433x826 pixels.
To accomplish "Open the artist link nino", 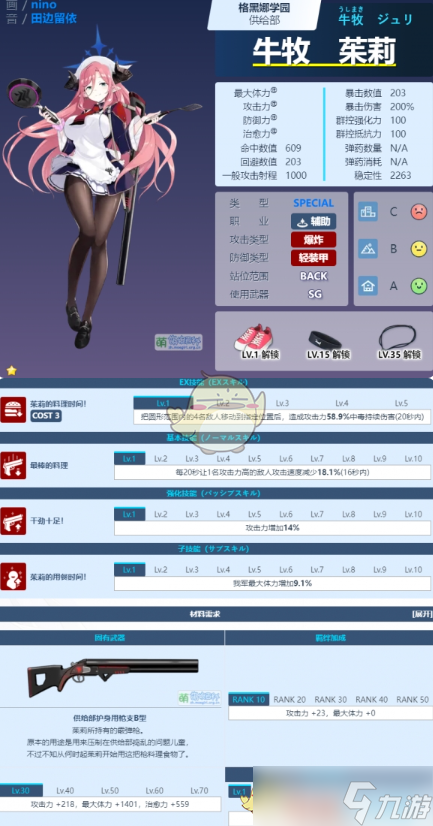I will coord(44,4).
